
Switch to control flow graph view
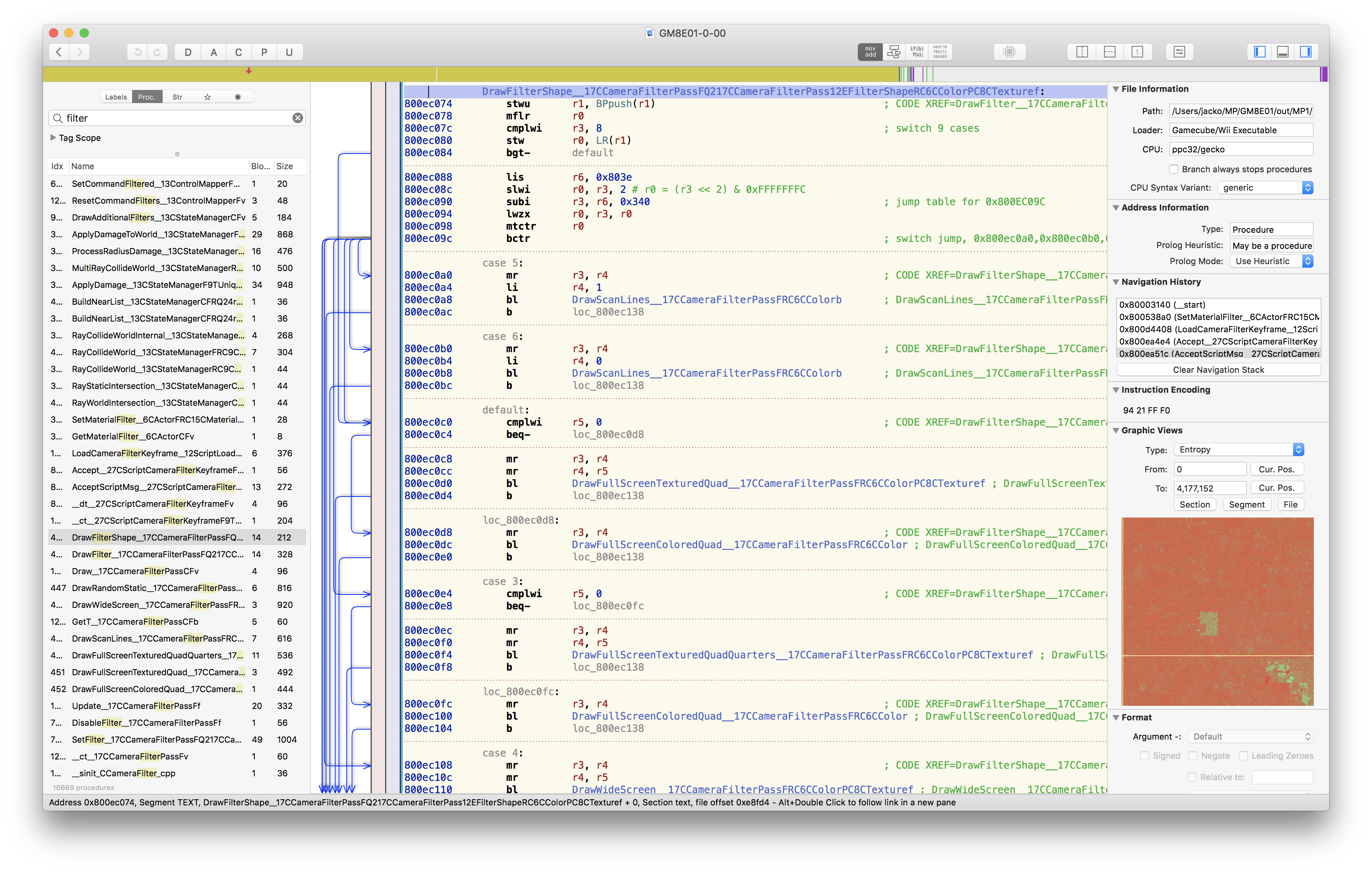tap(893, 52)
